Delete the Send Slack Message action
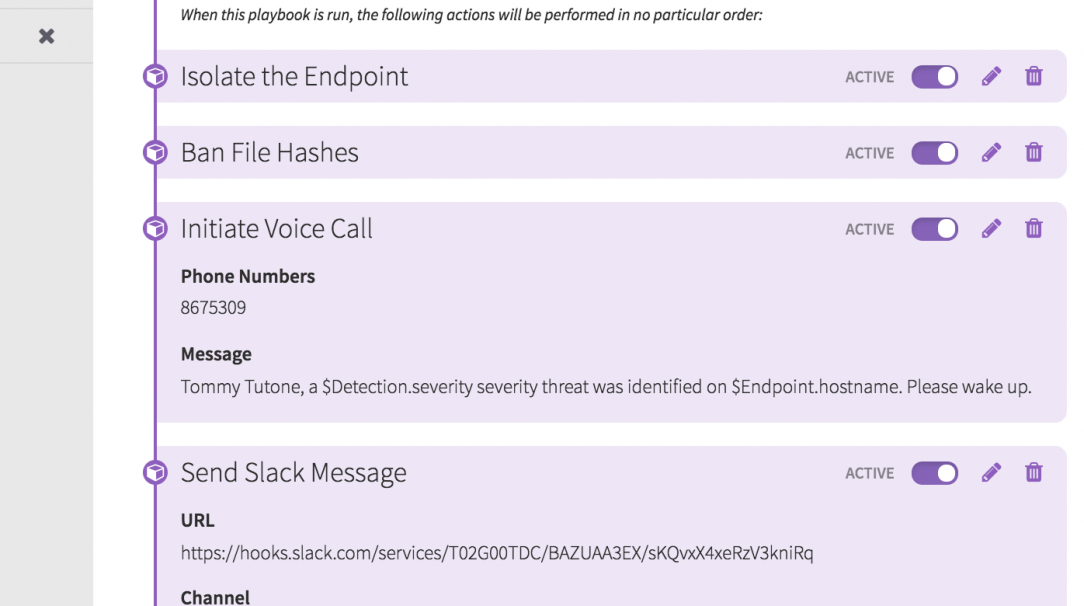Viewport: 1084px width, 606px height. [x=1034, y=472]
